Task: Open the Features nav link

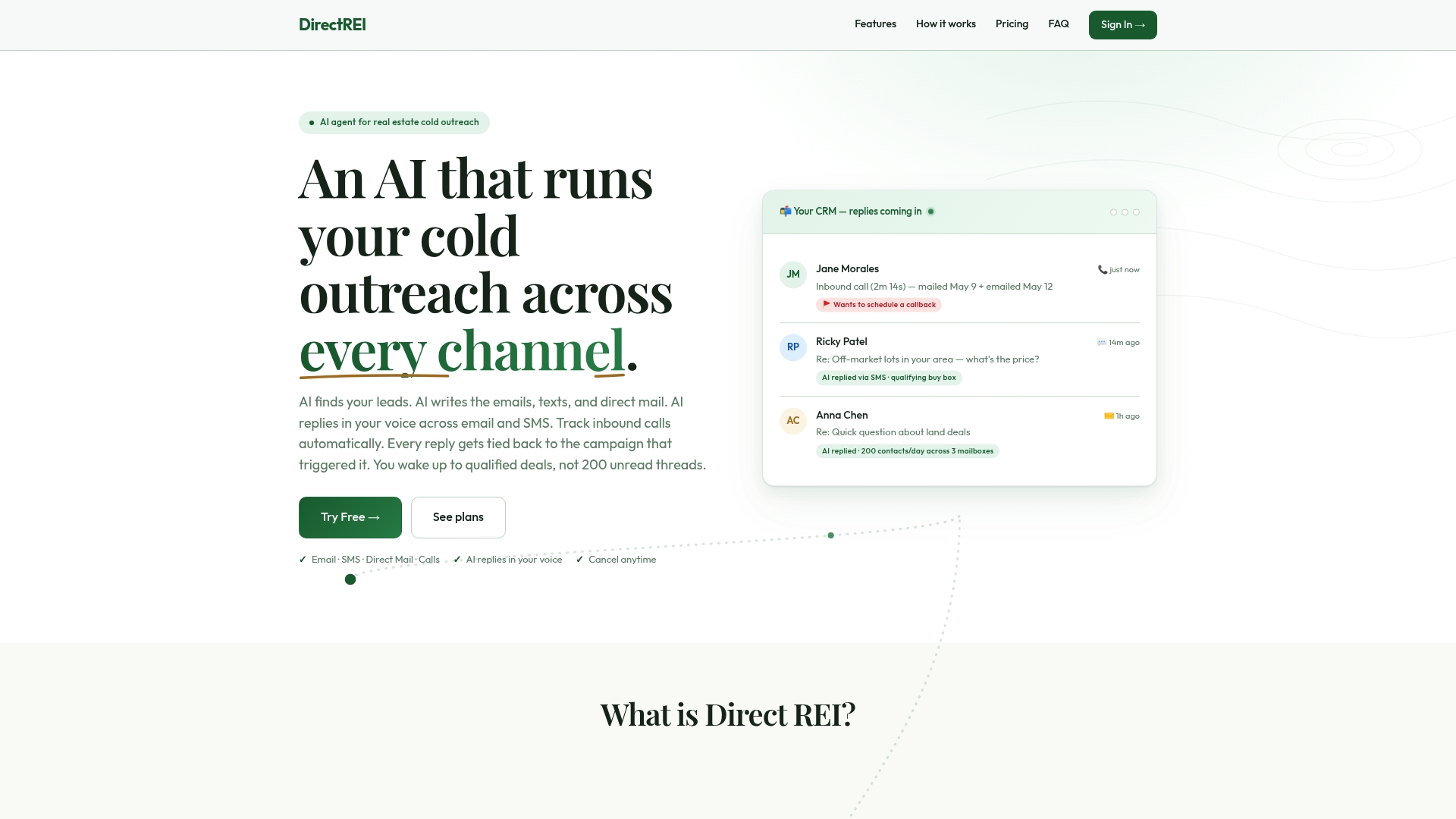Action: click(x=875, y=24)
